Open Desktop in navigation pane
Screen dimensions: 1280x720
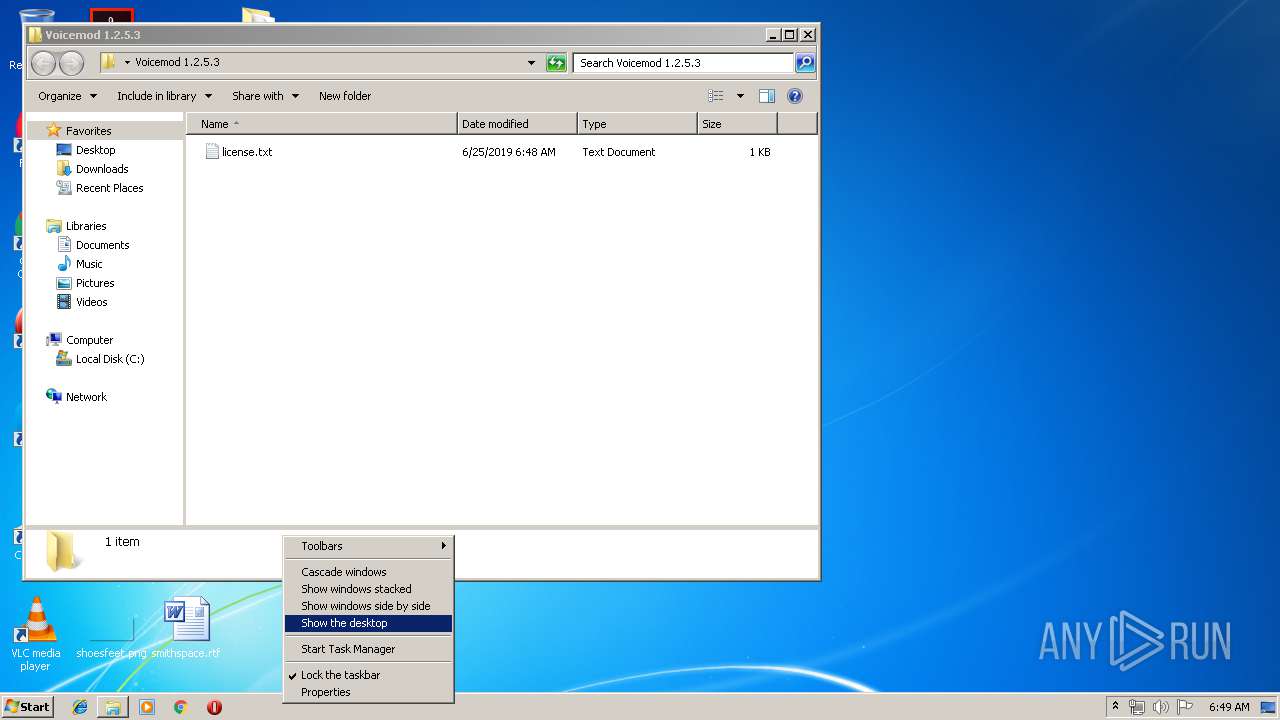coord(95,150)
